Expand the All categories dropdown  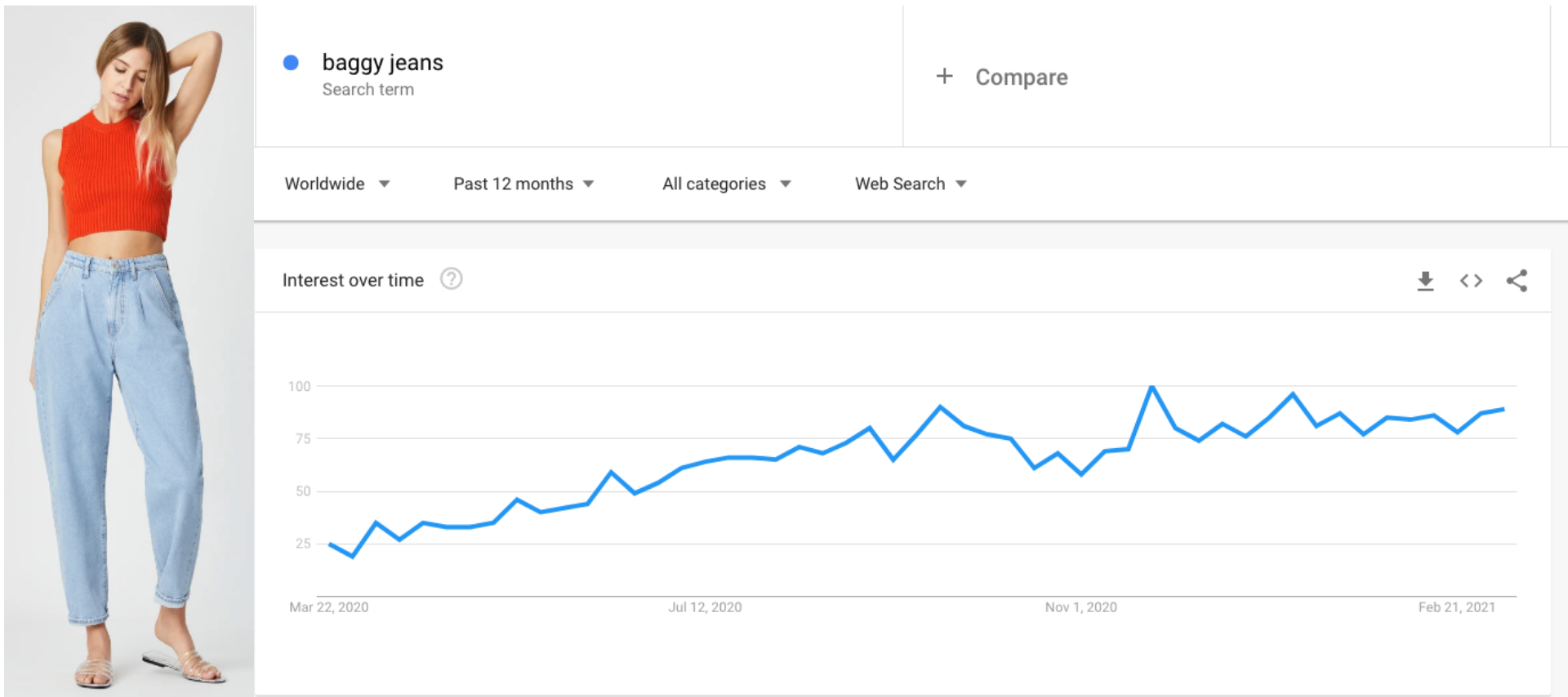click(727, 184)
